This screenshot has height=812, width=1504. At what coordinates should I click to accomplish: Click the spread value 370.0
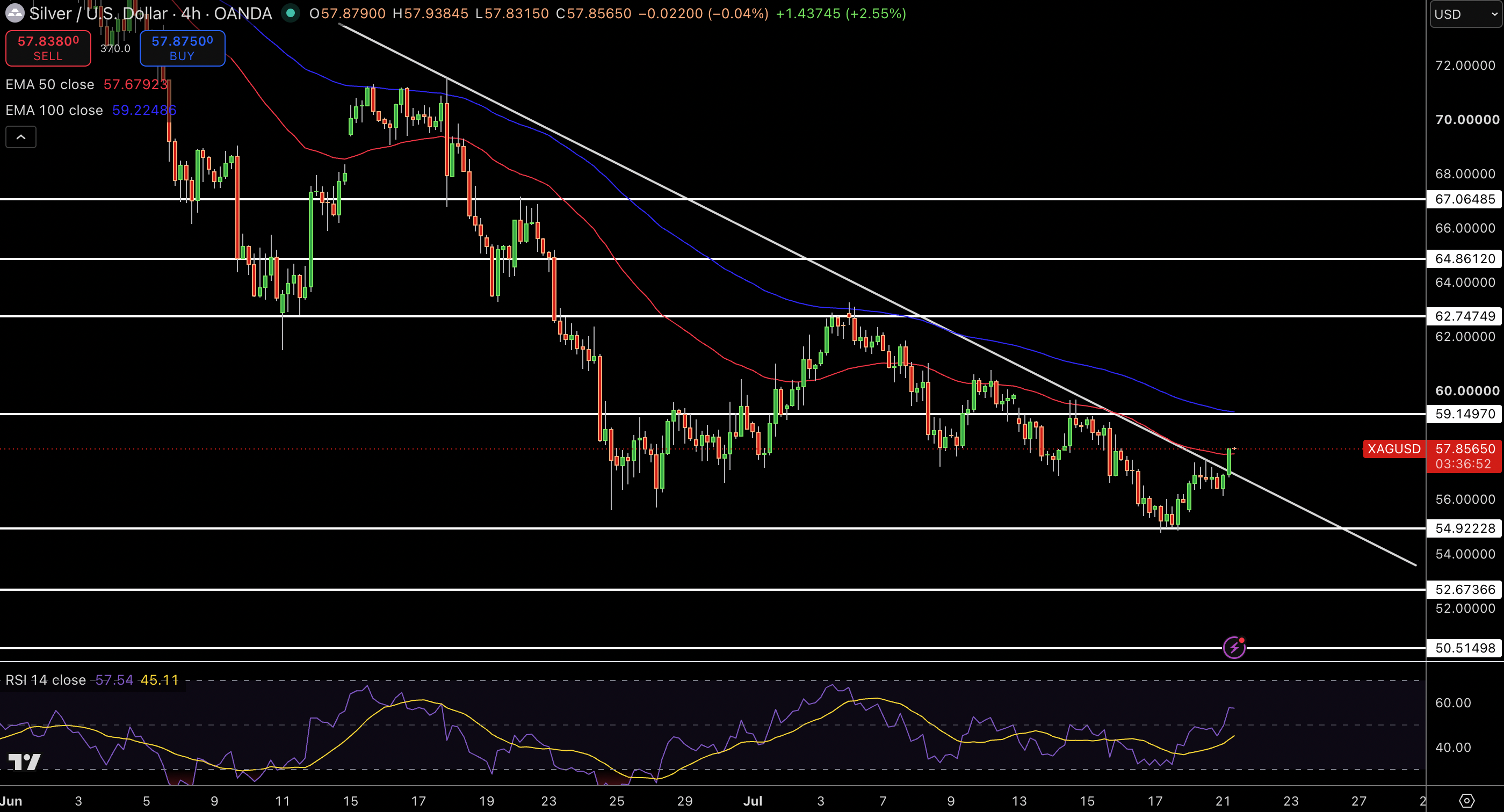click(115, 48)
